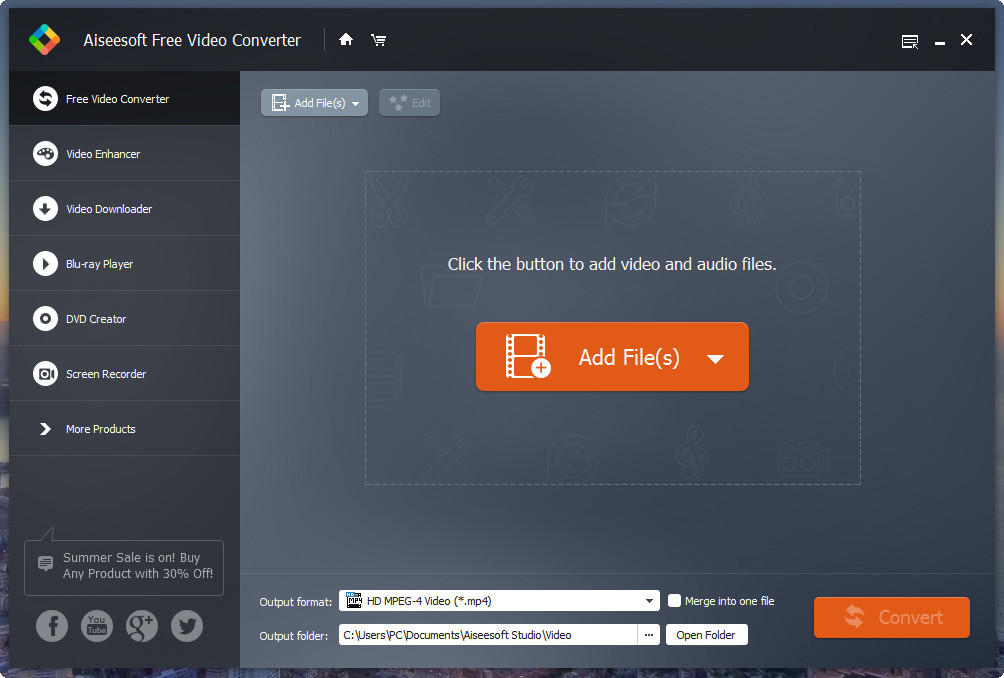
Task: Click the DVD Creator disc icon
Action: (45, 319)
